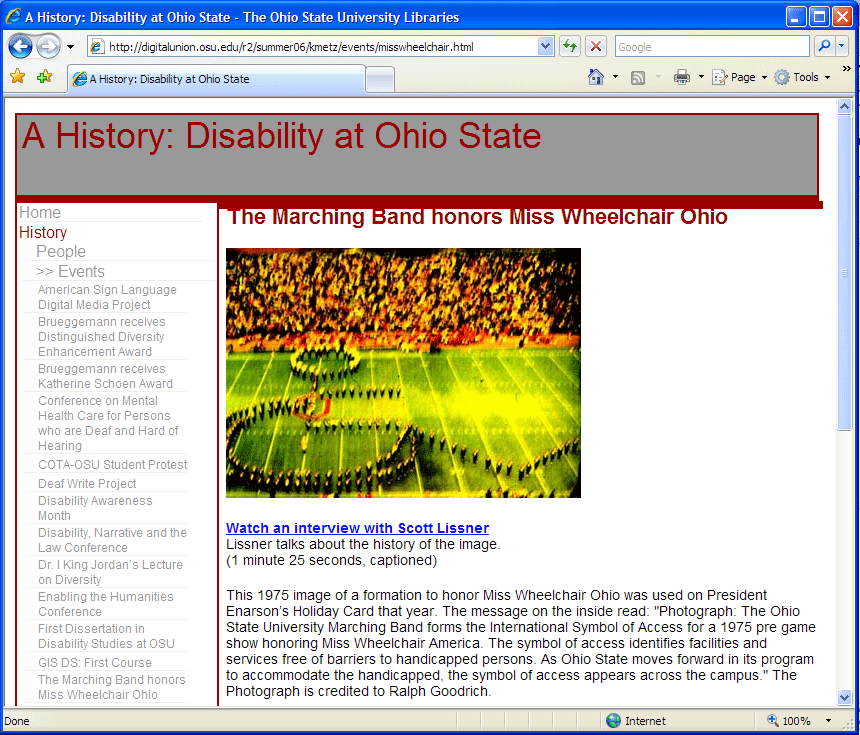Open the zoom level dropdown arrow
Screen dimensions: 860x735
click(x=828, y=720)
